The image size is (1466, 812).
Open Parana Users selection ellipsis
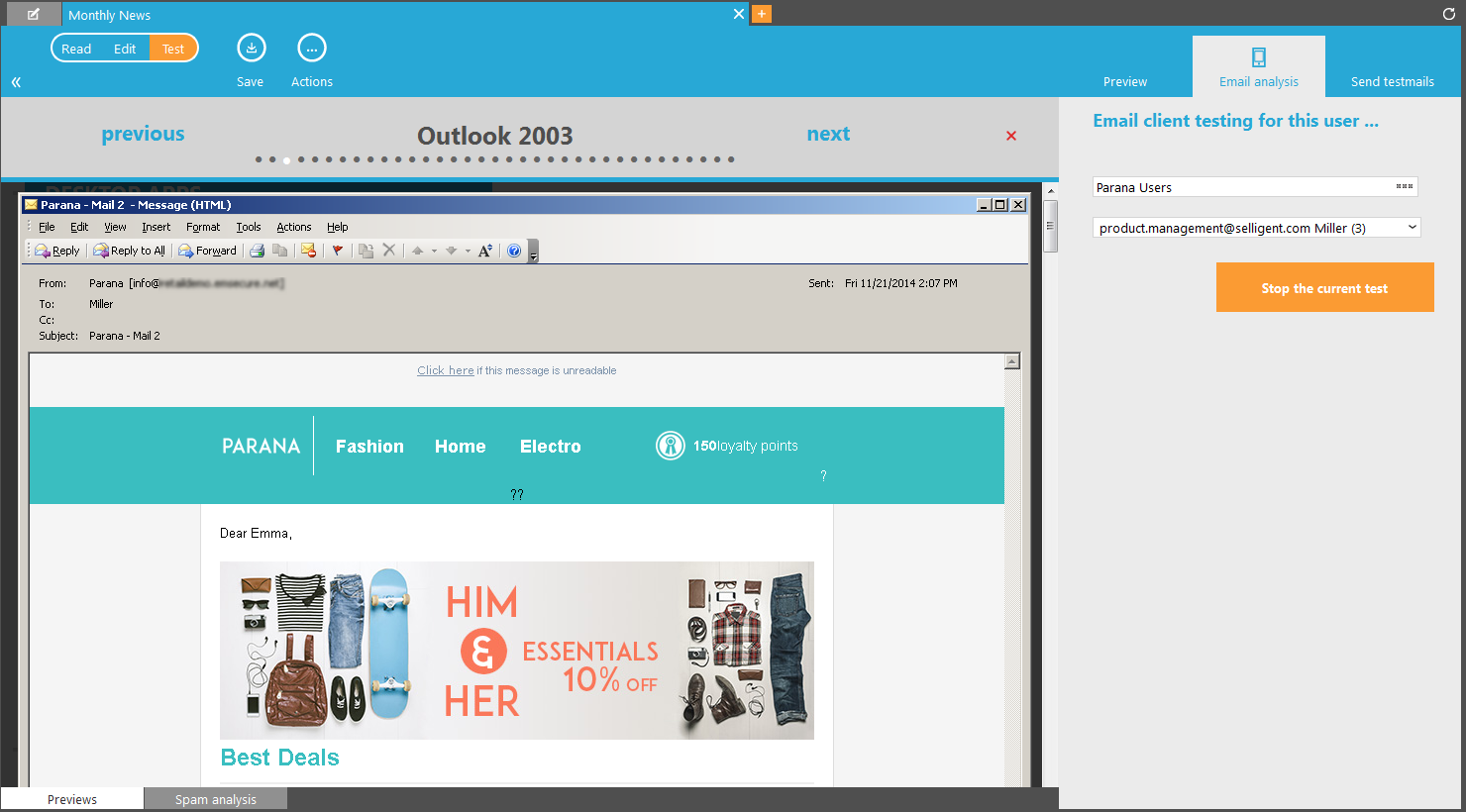pos(1404,186)
